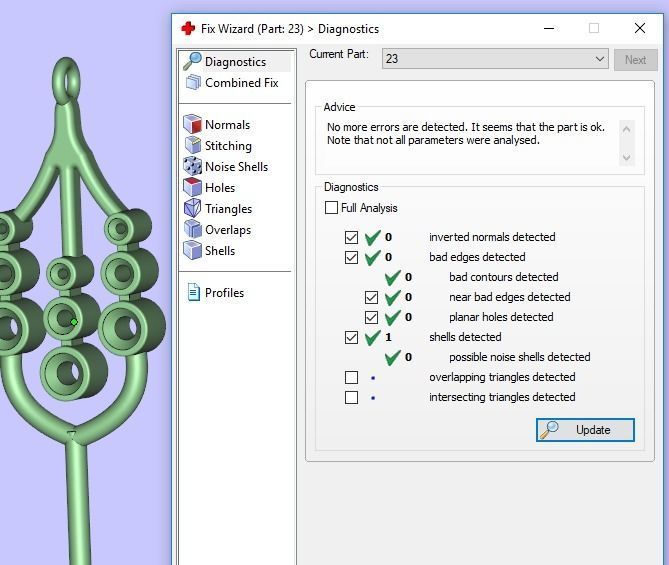669x565 pixels.
Task: Uncheck near bad edges detected checkbox
Action: pyautogui.click(x=371, y=297)
